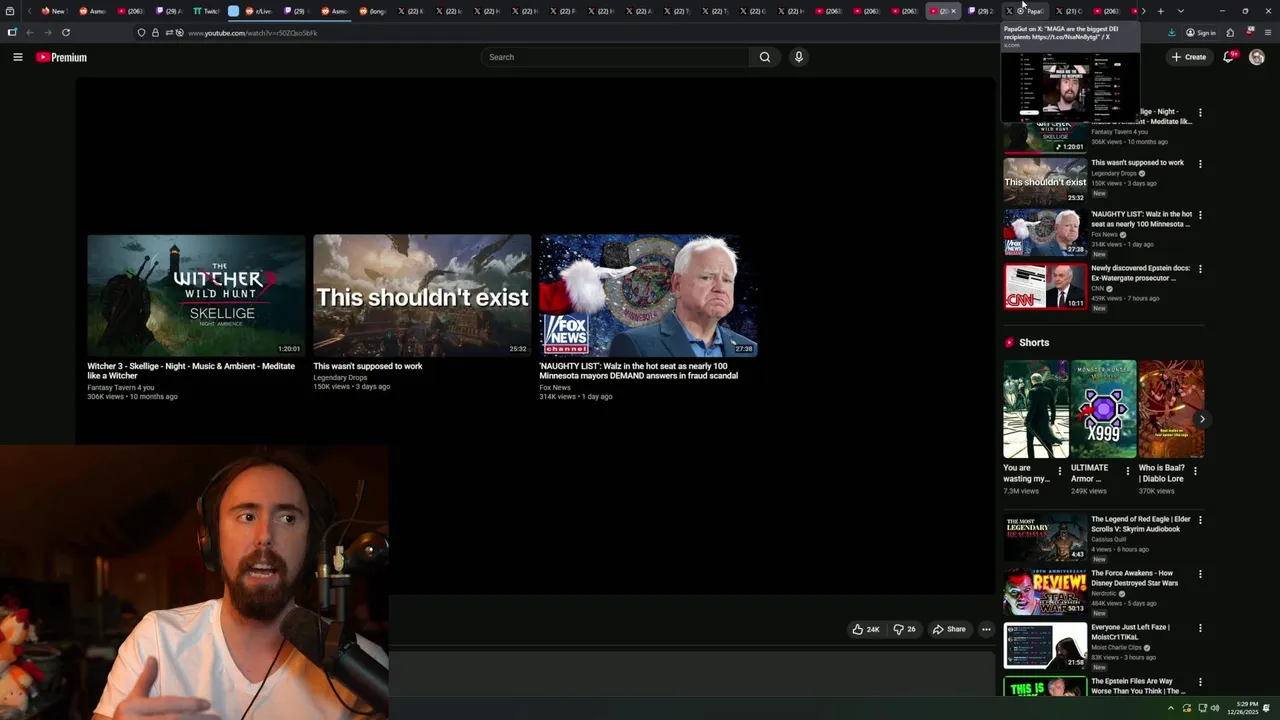Click the YouTube search magnifier button
1280x720 pixels.
click(x=765, y=57)
